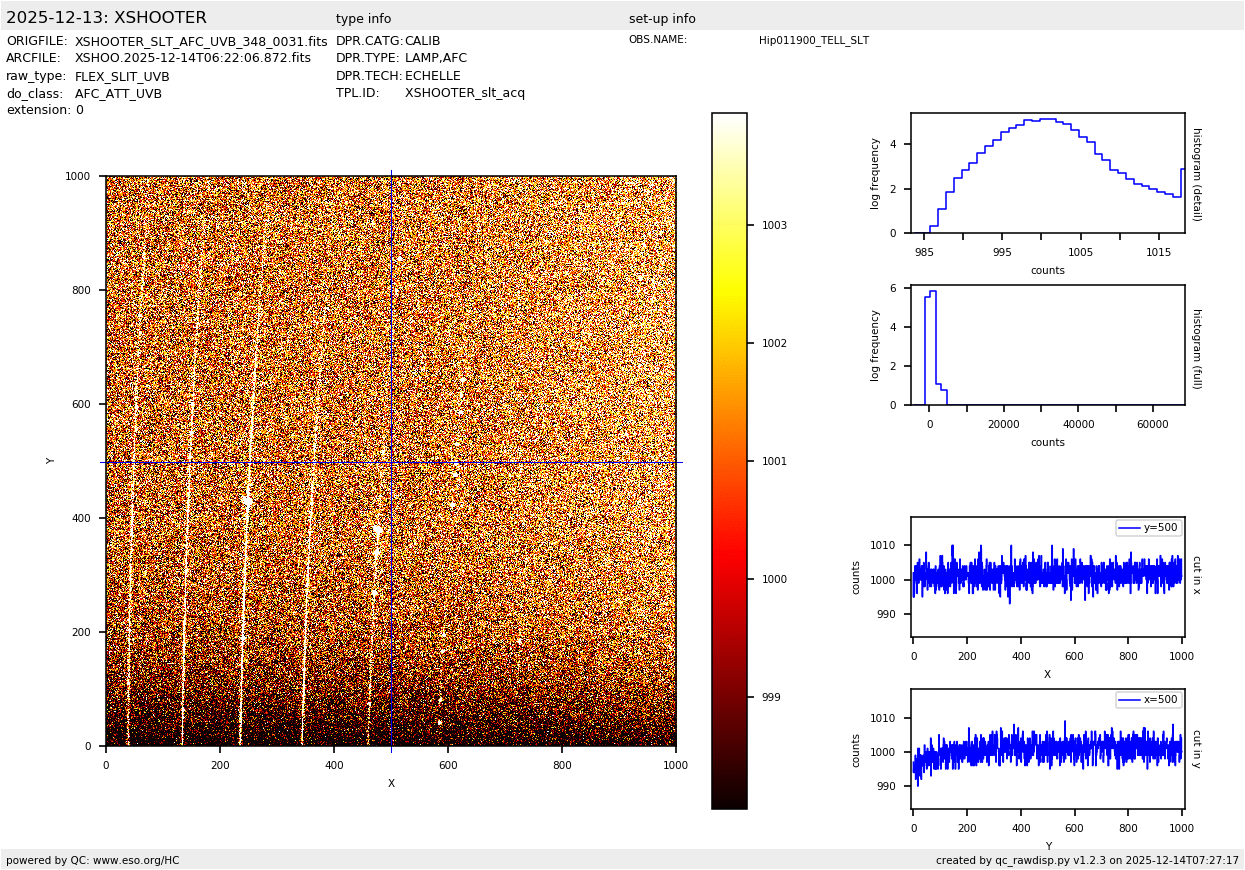Select the TPL.ID value XSHOOTER_slt_acq
Image resolution: width=1245 pixels, height=870 pixels.
(464, 93)
